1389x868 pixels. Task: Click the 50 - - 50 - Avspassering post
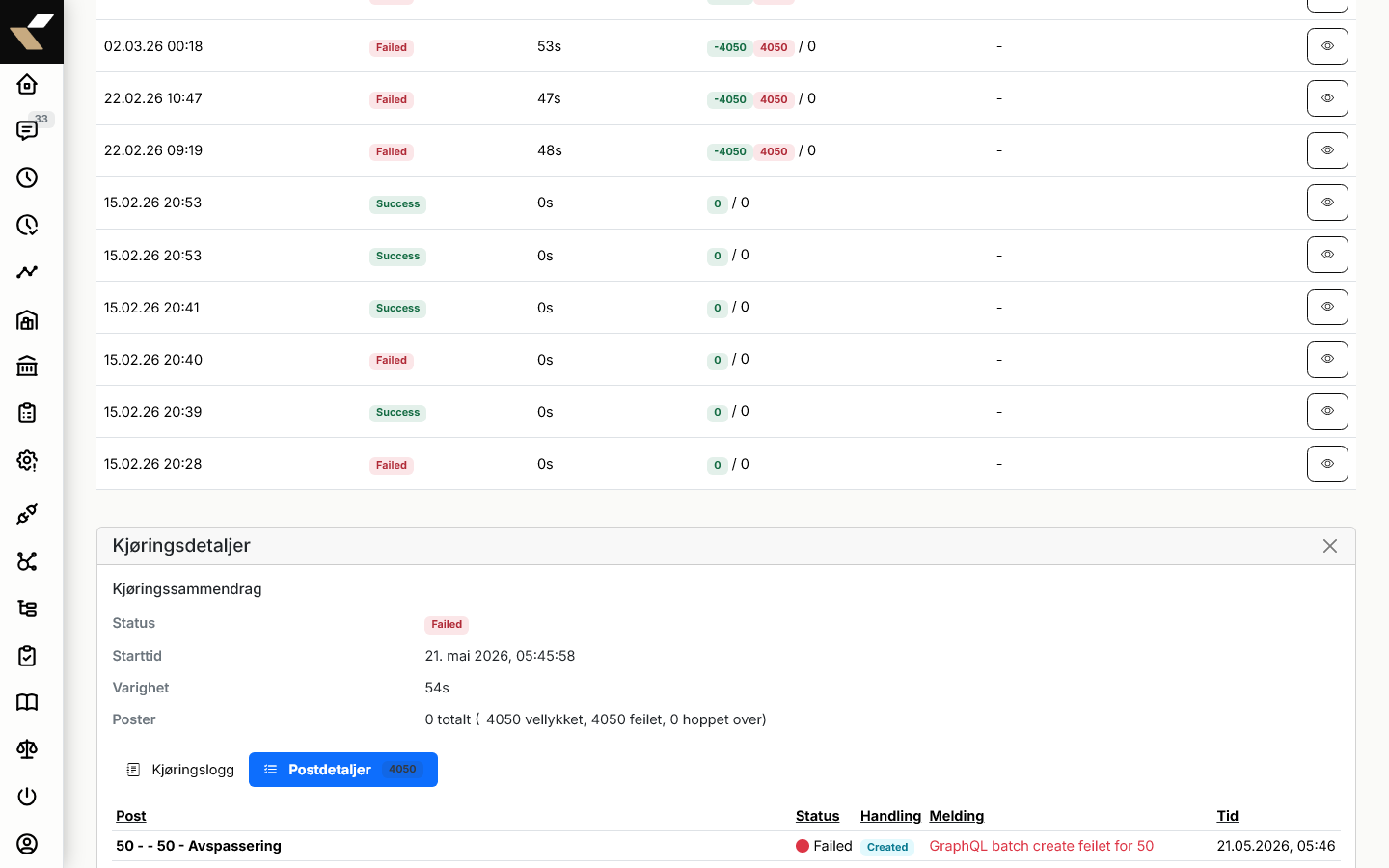199,846
